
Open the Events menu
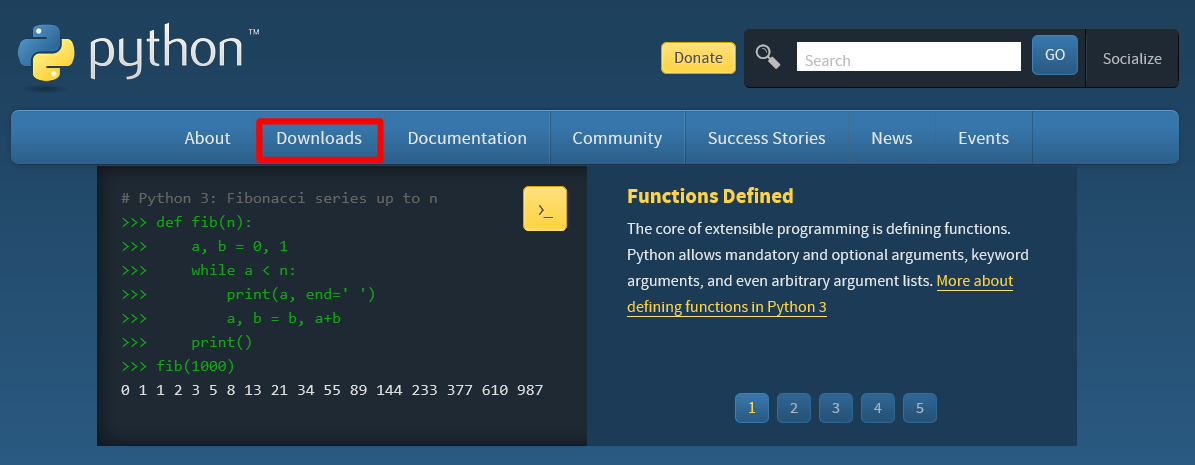[x=983, y=138]
